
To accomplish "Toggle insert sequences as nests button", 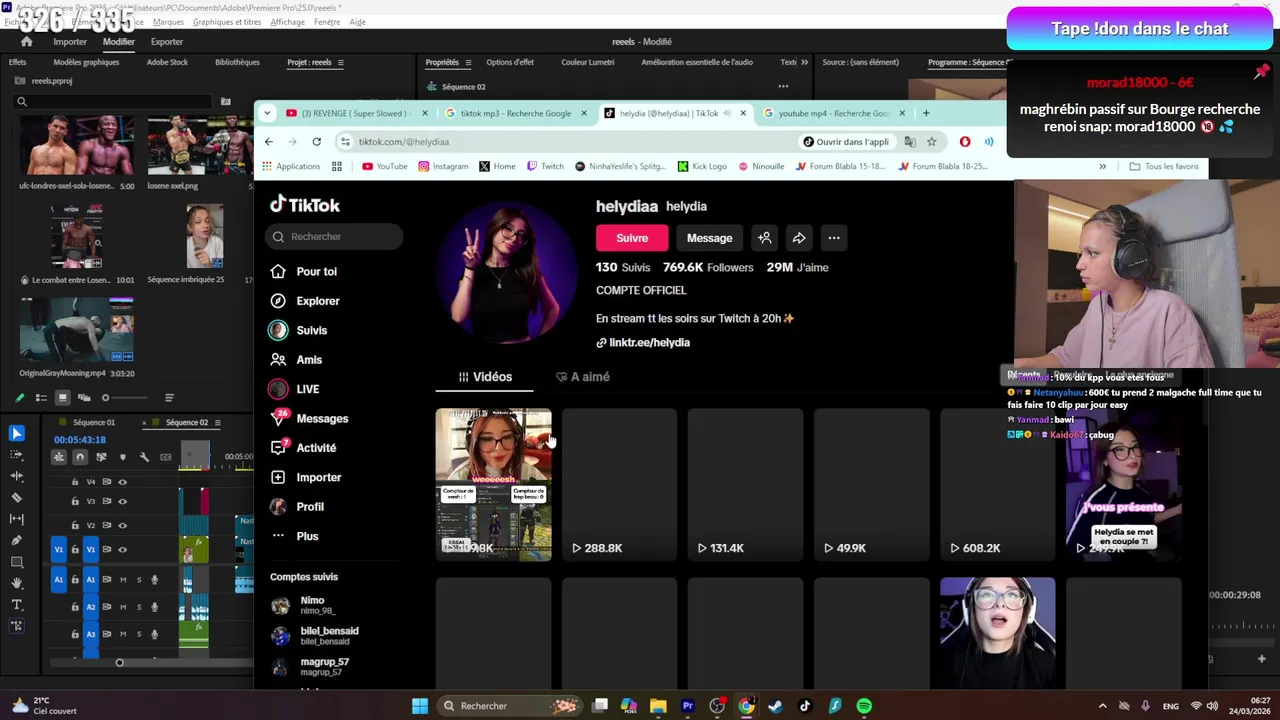I will tap(59, 457).
